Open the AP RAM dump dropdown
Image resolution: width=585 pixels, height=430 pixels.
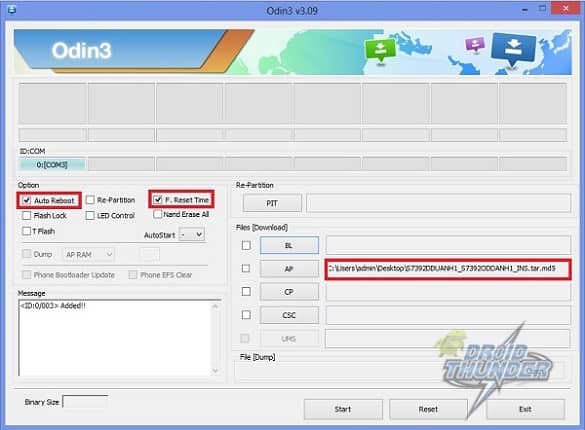[x=89, y=254]
